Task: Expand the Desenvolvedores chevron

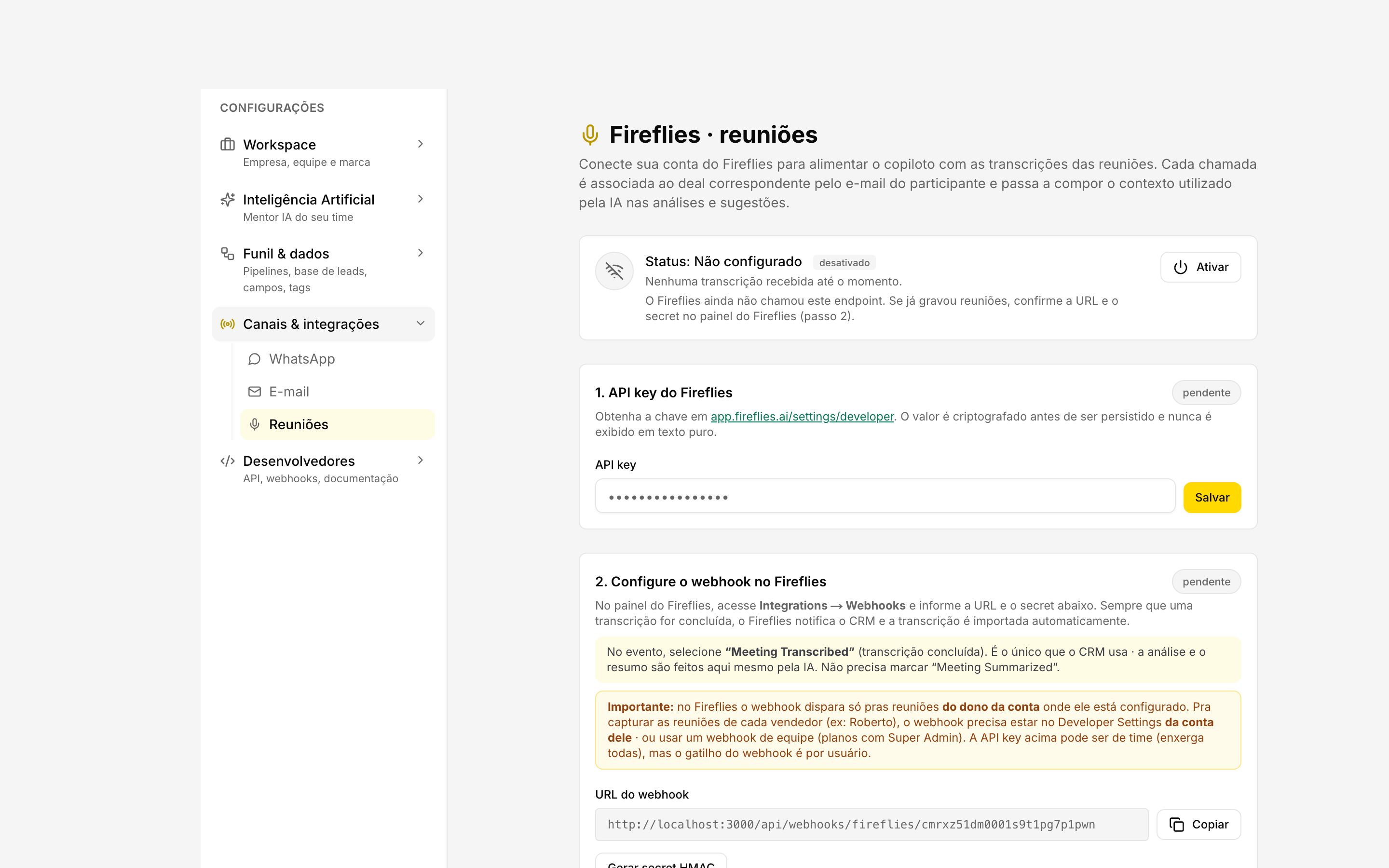Action: pos(420,460)
